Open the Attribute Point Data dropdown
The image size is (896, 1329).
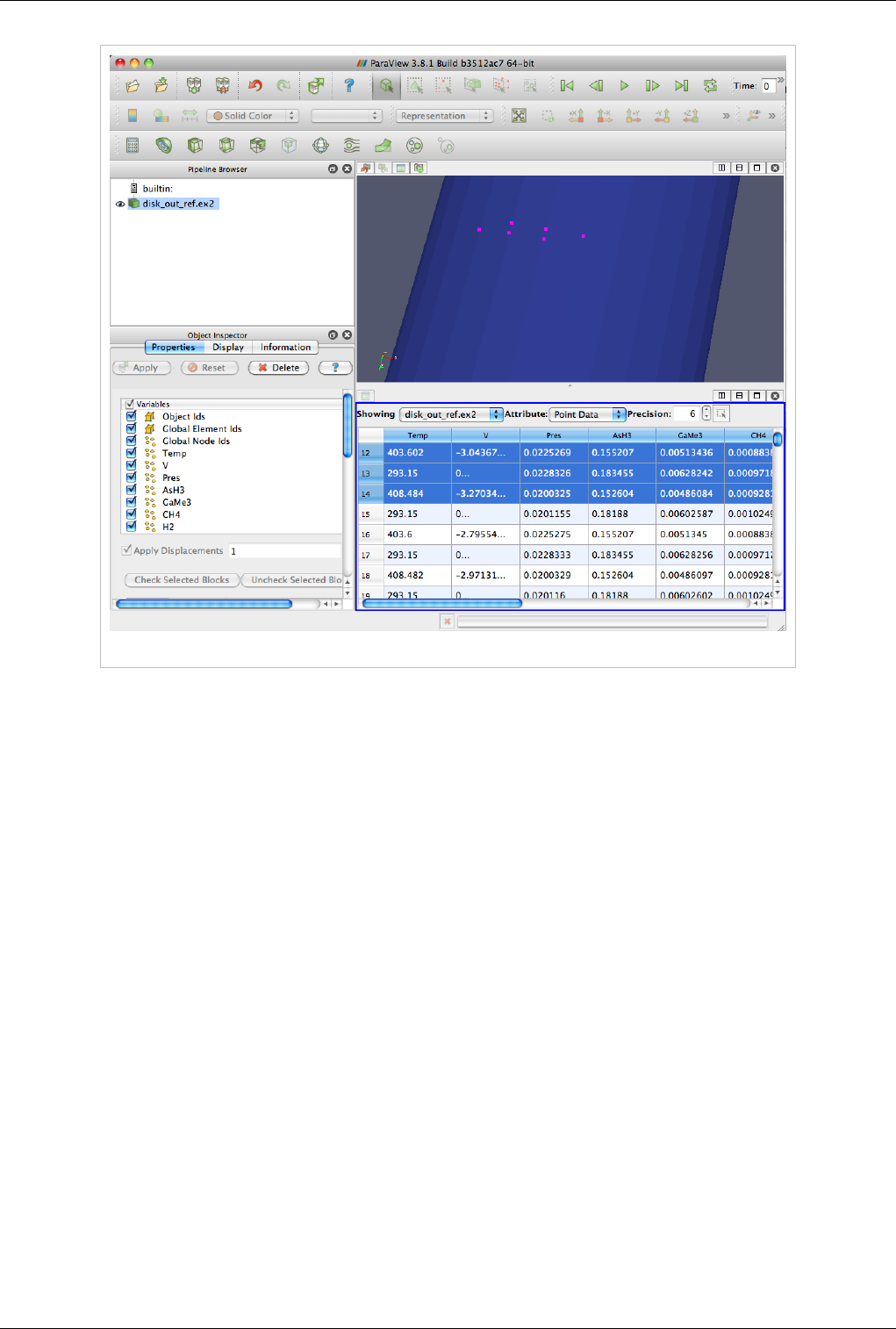587,414
